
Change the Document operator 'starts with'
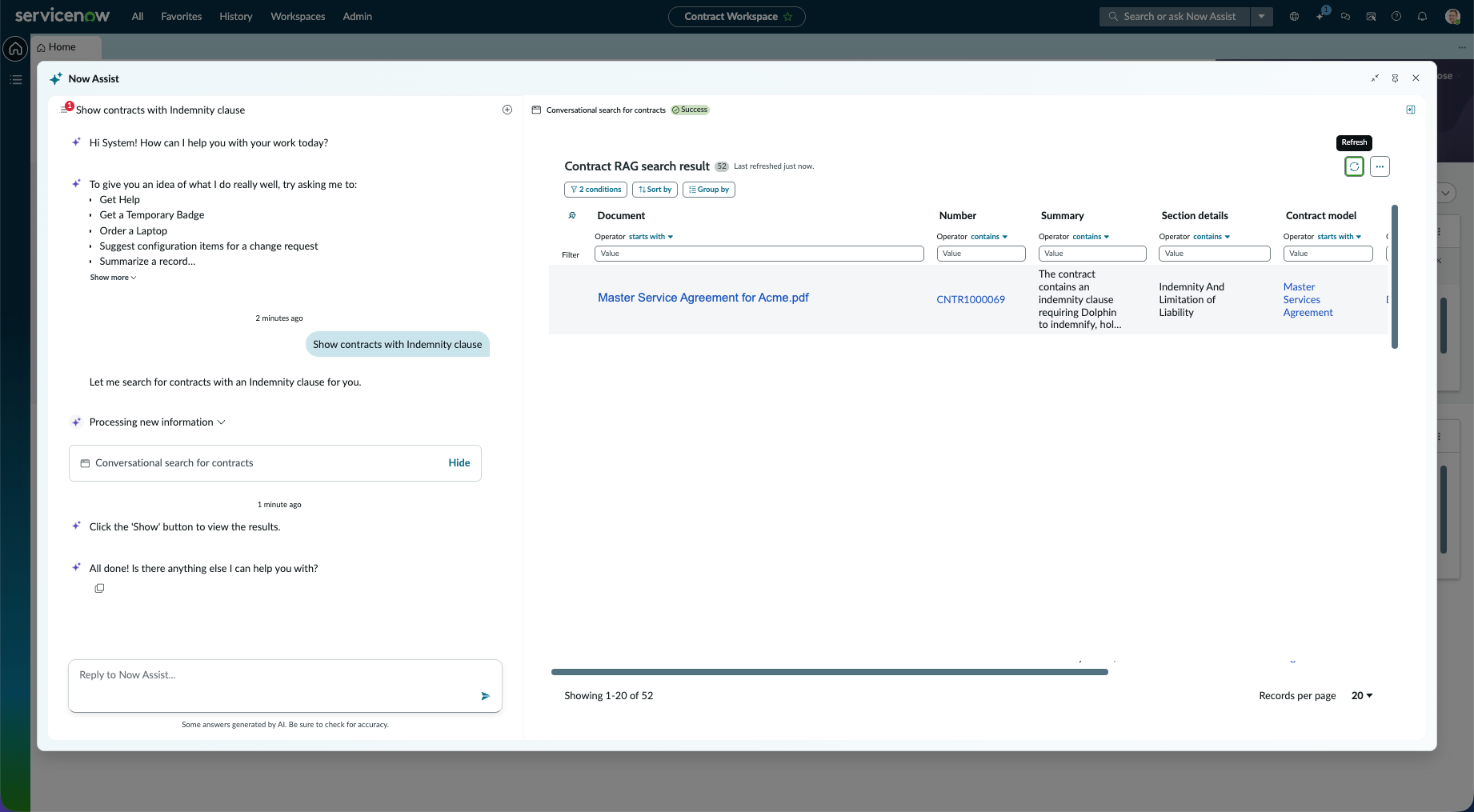coord(651,237)
